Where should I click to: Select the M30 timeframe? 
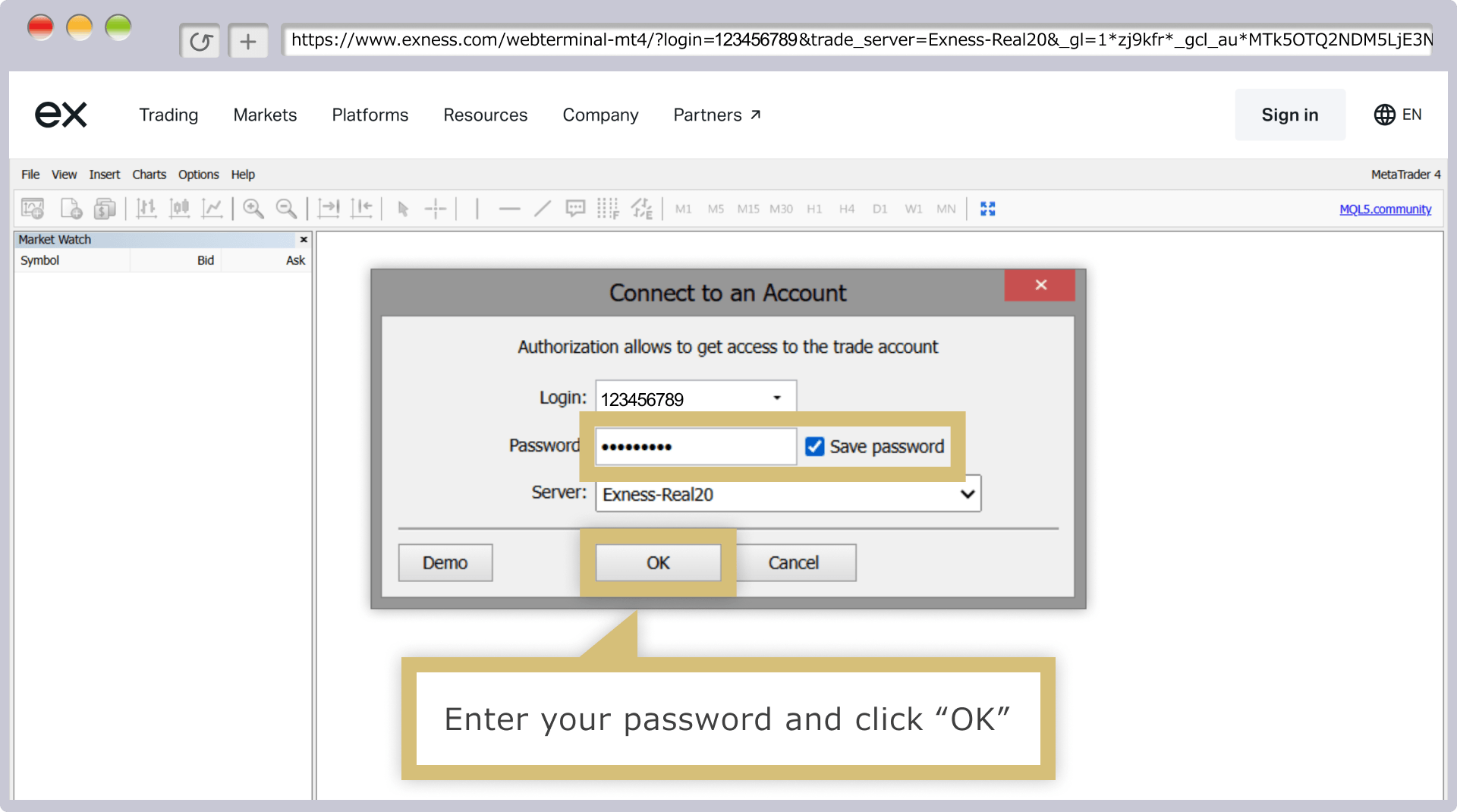pos(781,209)
